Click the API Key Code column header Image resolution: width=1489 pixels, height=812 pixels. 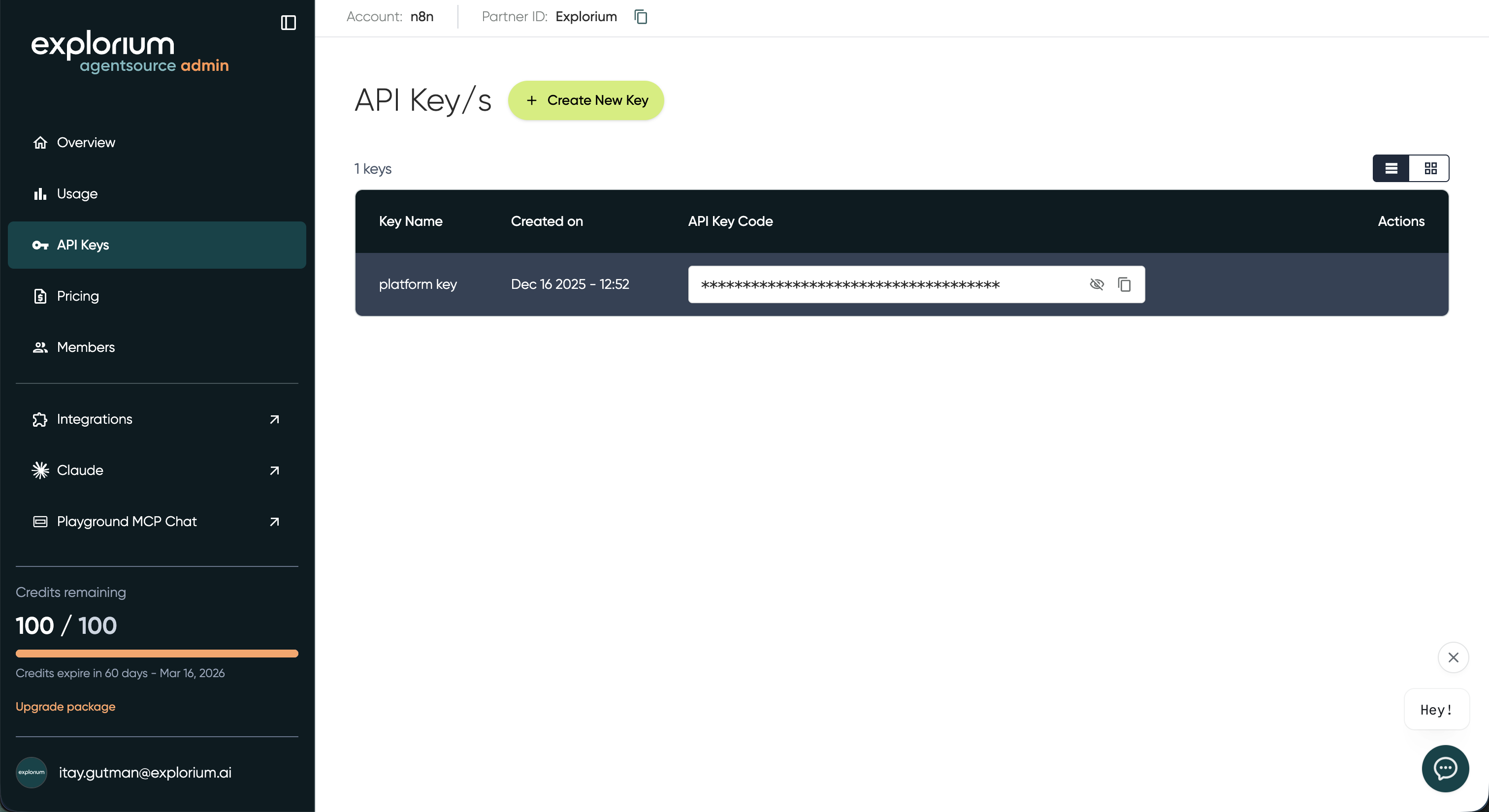731,221
